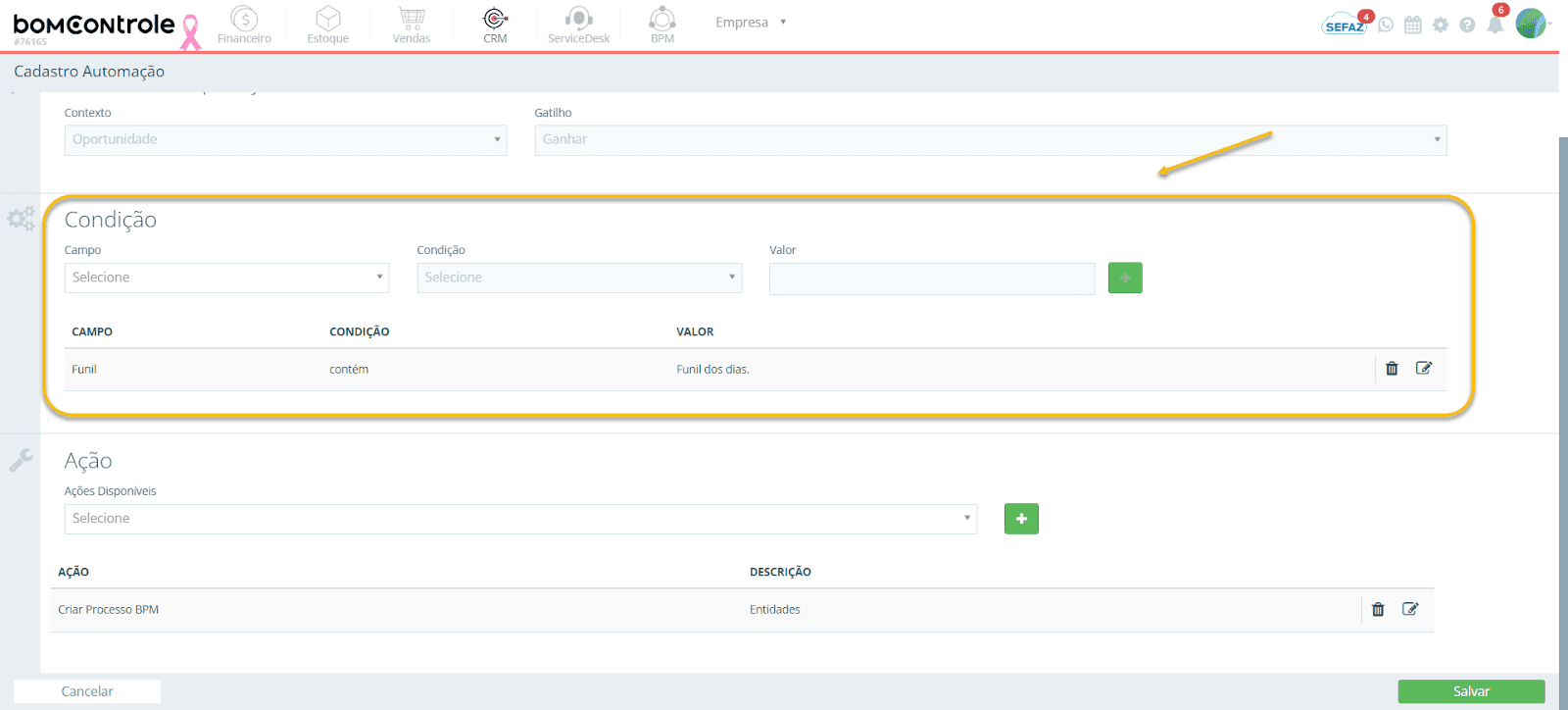
Task: Open the user profile avatar
Action: [1531, 23]
